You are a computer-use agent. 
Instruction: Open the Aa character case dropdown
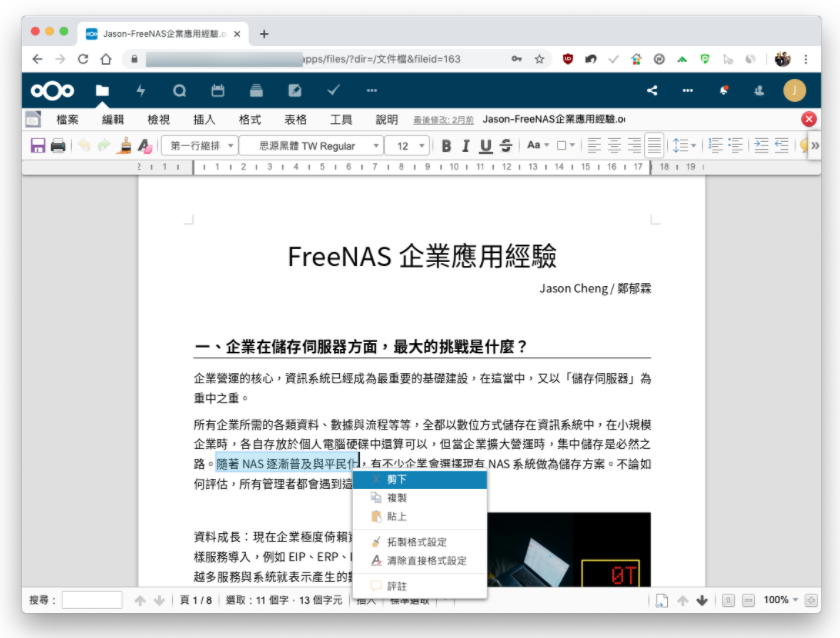(538, 145)
